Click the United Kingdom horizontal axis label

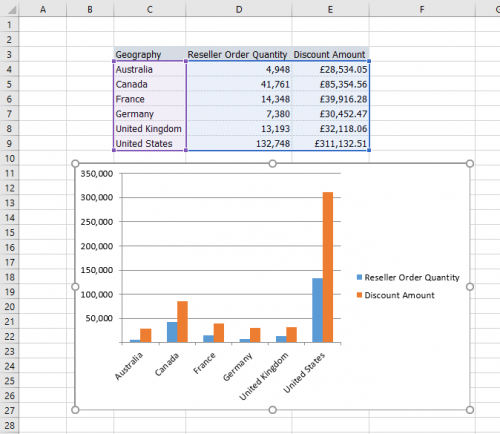pyautogui.click(x=264, y=376)
